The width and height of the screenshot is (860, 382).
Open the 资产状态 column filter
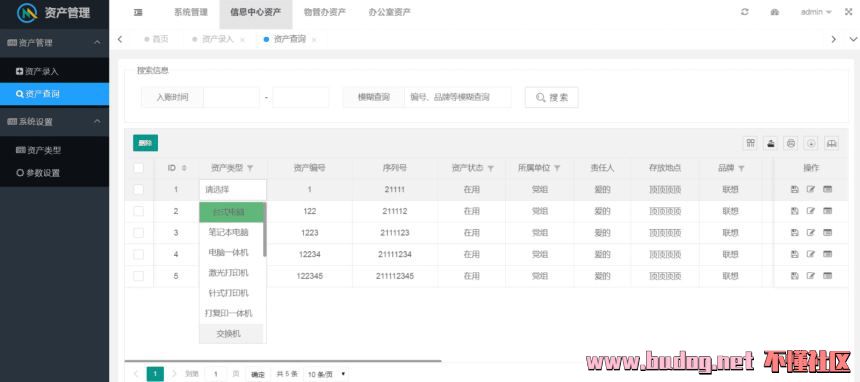tap(491, 168)
